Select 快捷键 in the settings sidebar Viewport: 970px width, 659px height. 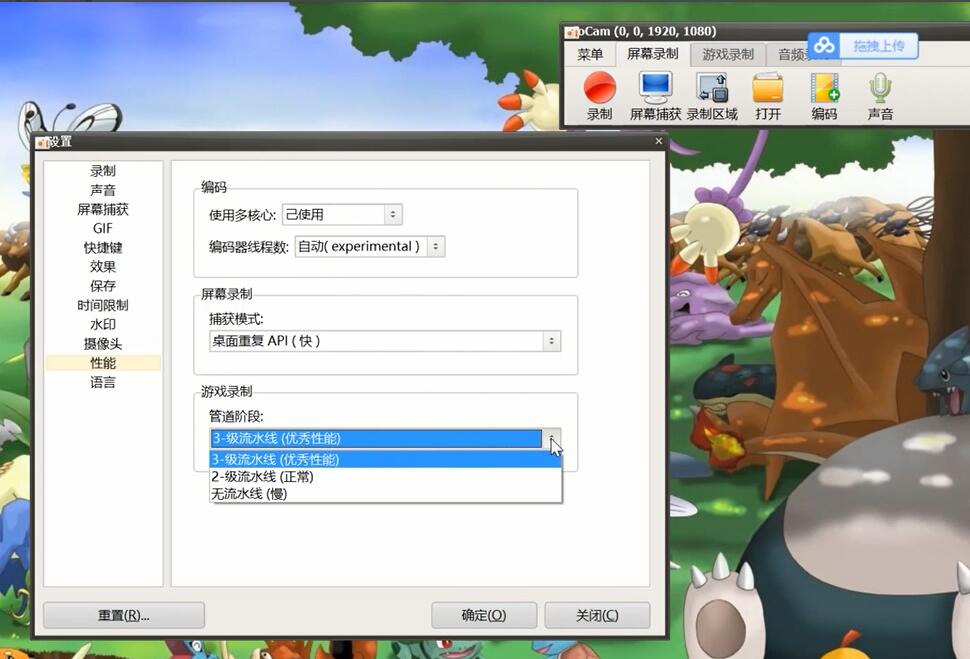(103, 248)
